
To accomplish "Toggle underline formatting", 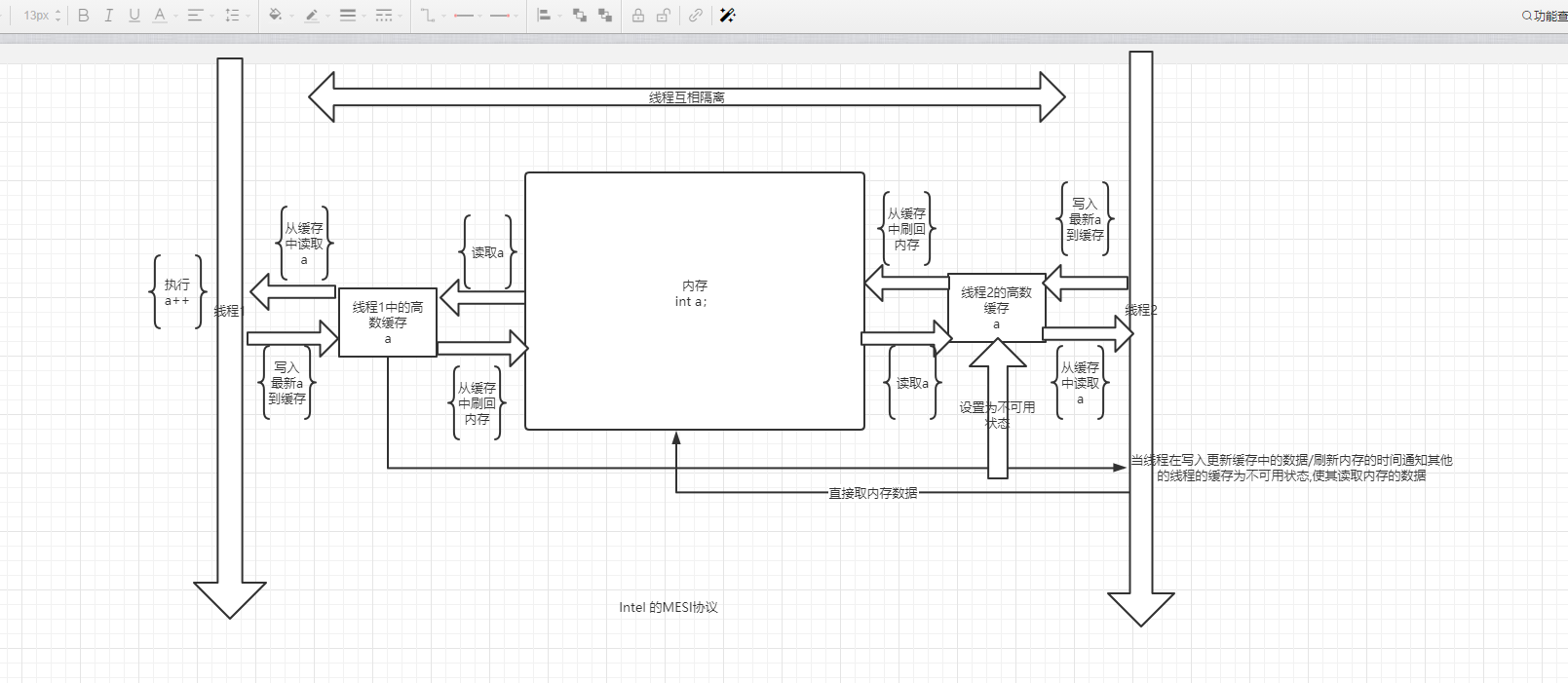I will tap(134, 16).
